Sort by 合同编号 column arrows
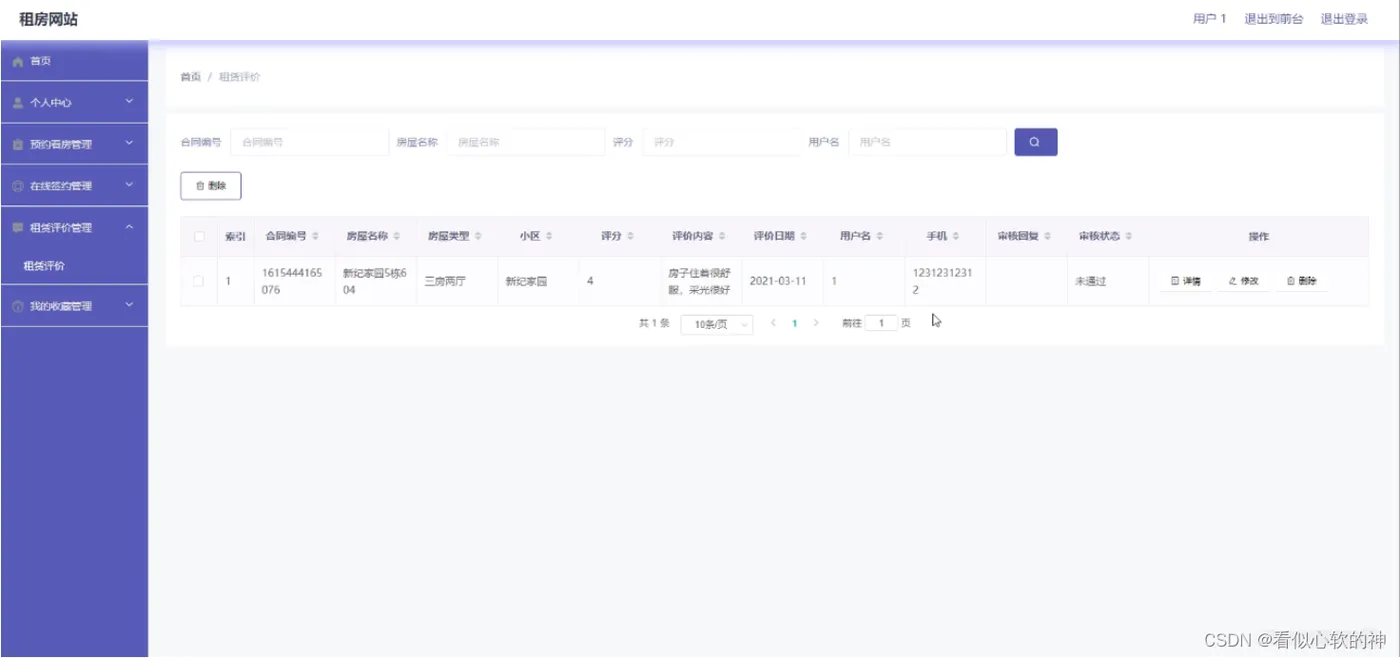Image resolution: width=1400 pixels, height=658 pixels. click(x=316, y=237)
